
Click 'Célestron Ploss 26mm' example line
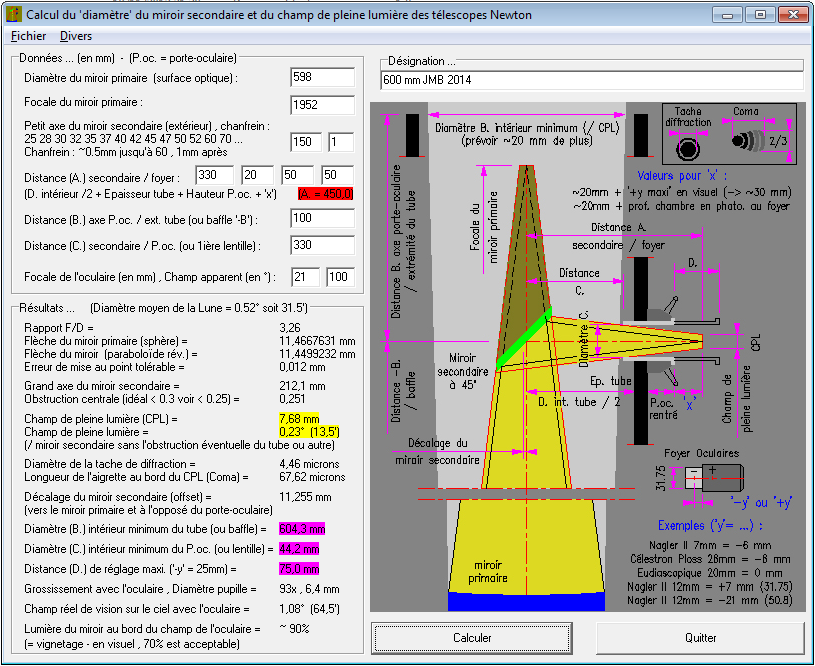709,559
